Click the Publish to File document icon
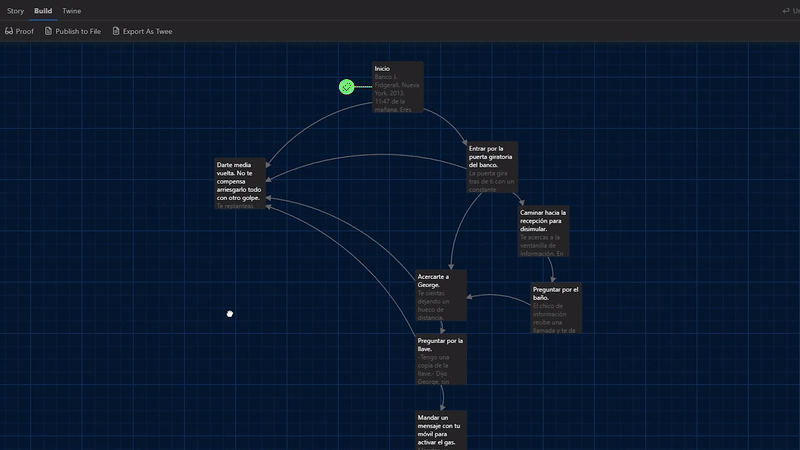Screen dimensions: 800x450 (x=48, y=31)
